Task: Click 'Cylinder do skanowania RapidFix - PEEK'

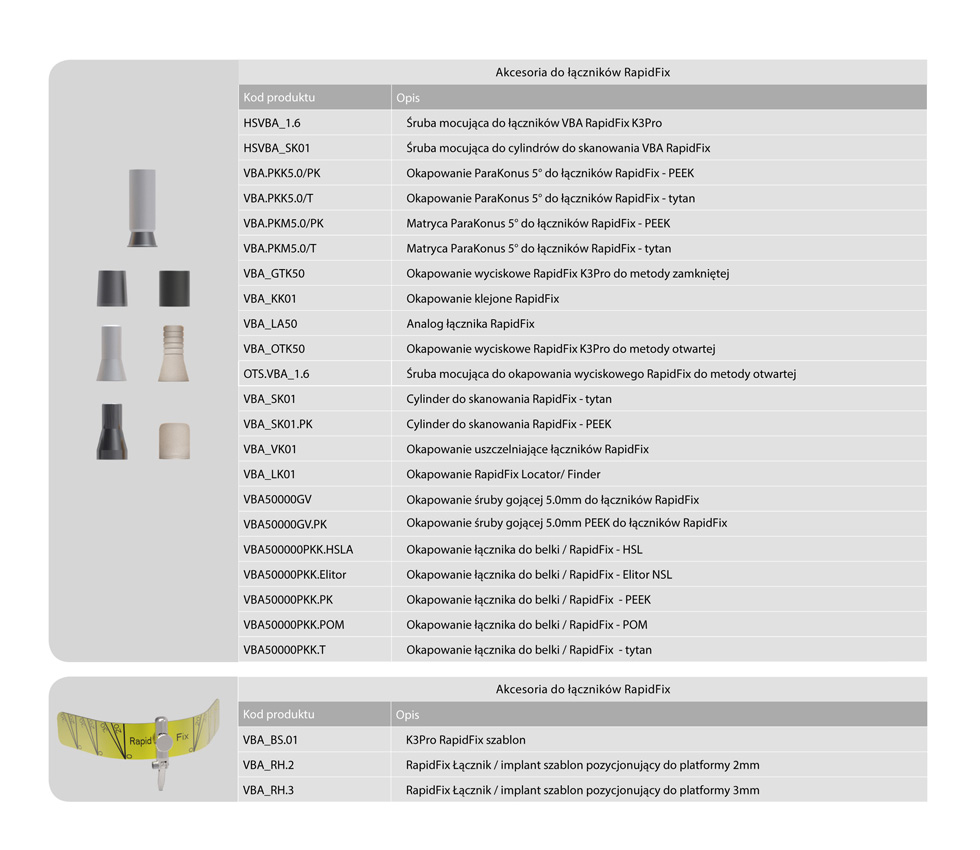Action: (x=509, y=424)
